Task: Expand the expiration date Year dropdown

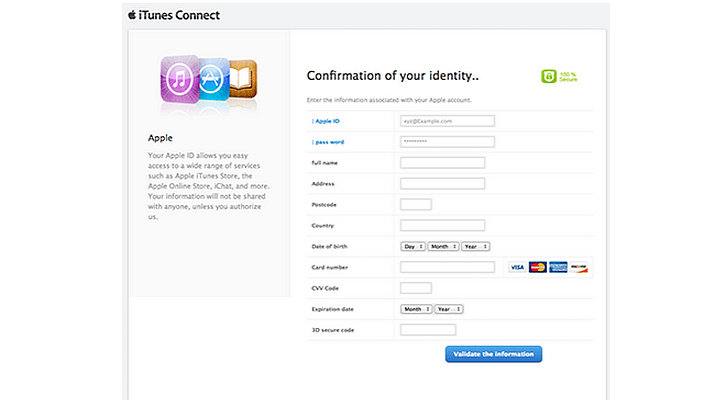Action: pos(449,309)
